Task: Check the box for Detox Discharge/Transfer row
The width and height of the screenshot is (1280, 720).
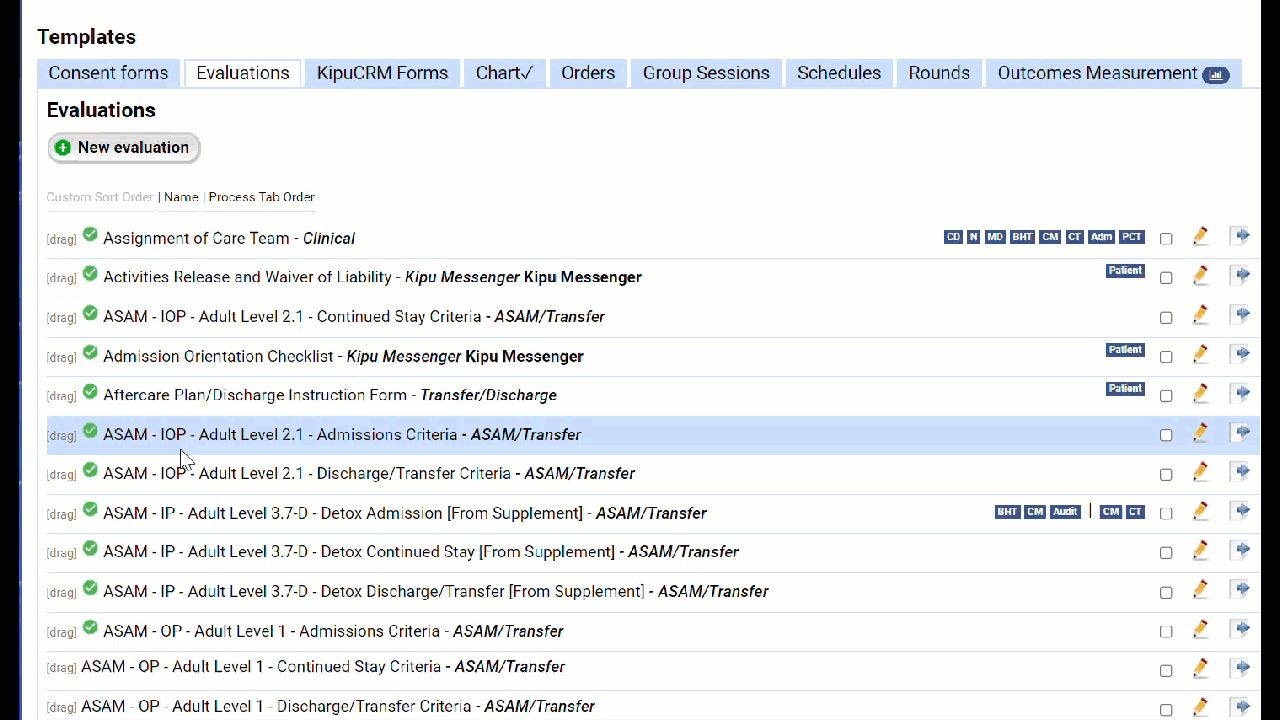Action: (1166, 592)
